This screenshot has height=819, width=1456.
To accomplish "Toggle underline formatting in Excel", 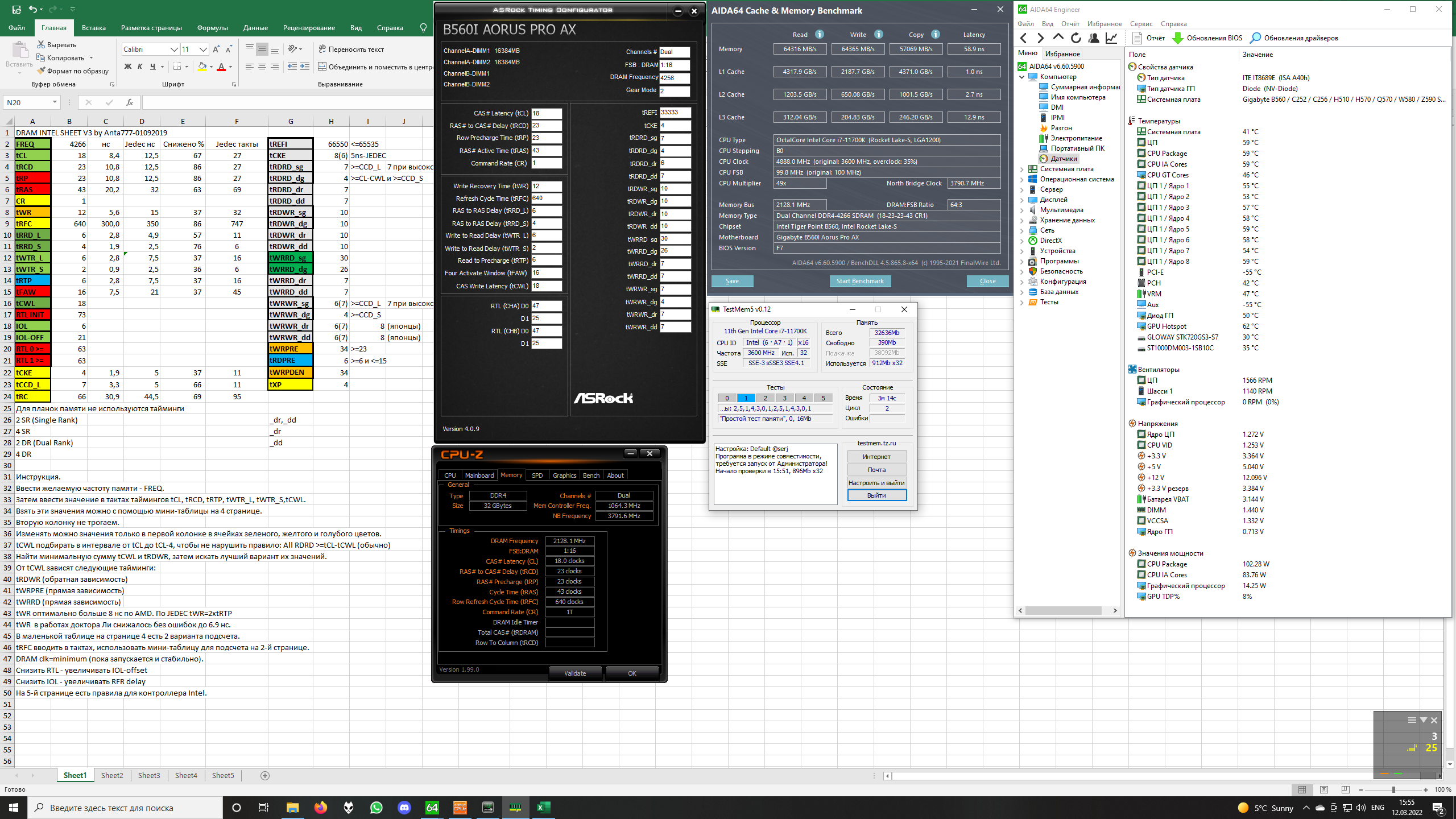I will click(152, 67).
